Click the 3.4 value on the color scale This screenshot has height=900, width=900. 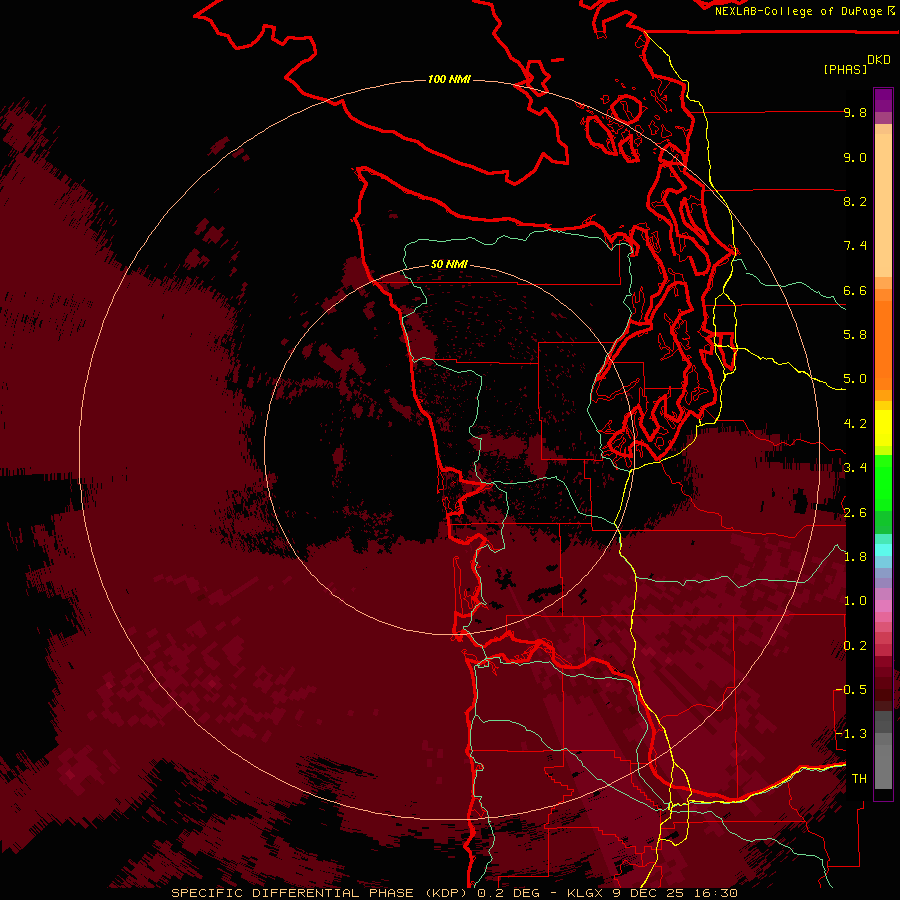point(855,468)
